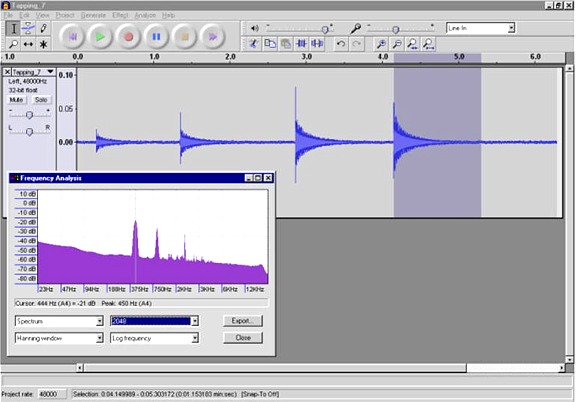This screenshot has width=576, height=402.
Task: Select the Envelope tool
Action: pyautogui.click(x=28, y=29)
